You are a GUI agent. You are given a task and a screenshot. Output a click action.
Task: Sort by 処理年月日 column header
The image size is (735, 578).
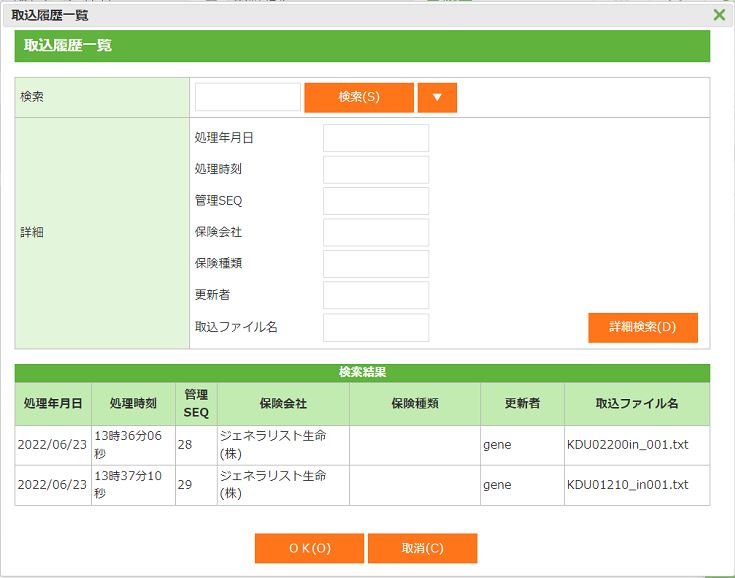[53, 404]
